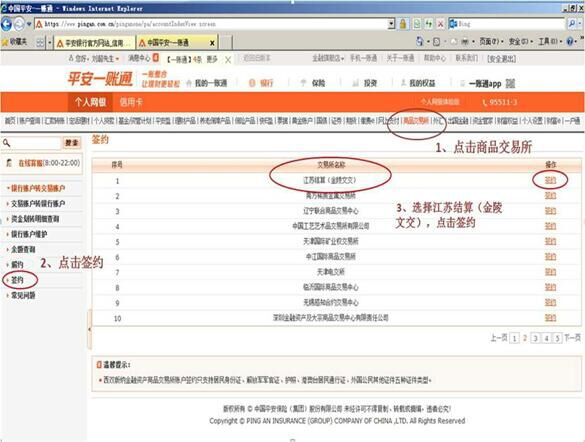Open the quick tabs dropdown arrow
The width and height of the screenshot is (585, 442).
pyautogui.click(x=49, y=43)
